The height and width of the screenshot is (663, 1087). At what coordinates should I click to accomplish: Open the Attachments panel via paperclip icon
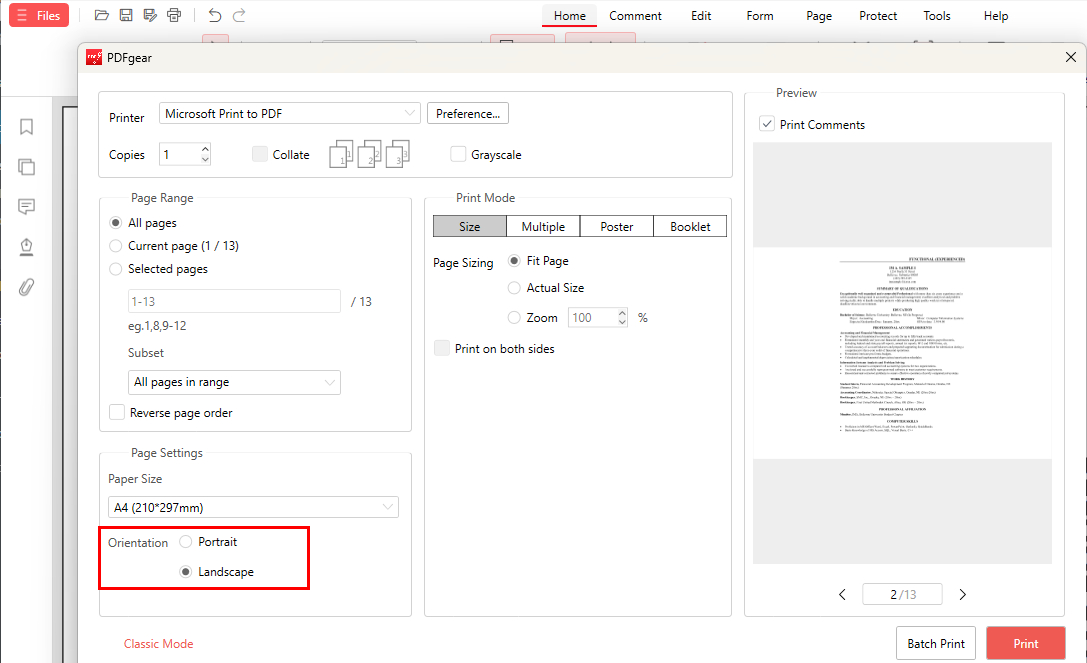pos(26,287)
